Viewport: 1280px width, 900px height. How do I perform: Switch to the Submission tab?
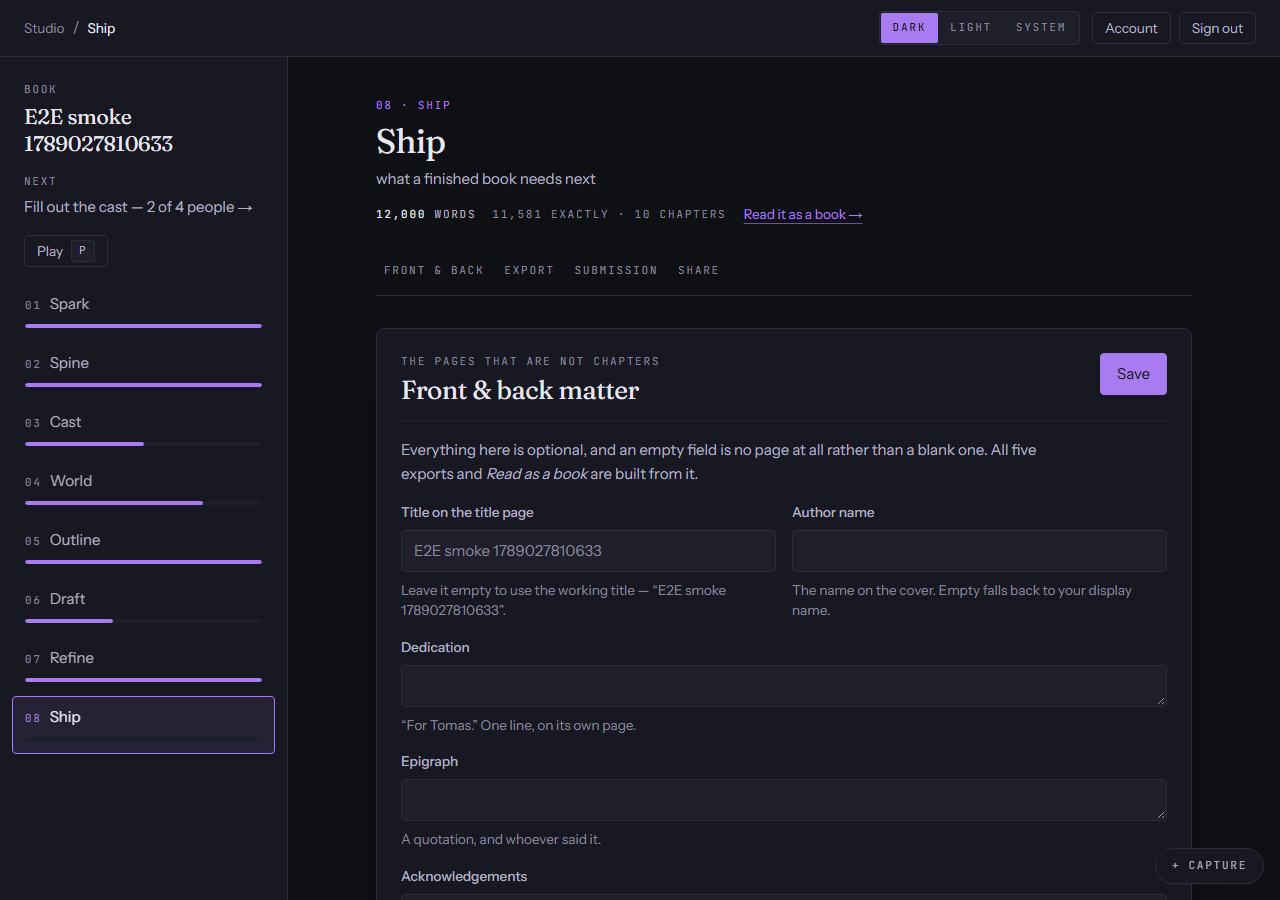[616, 270]
